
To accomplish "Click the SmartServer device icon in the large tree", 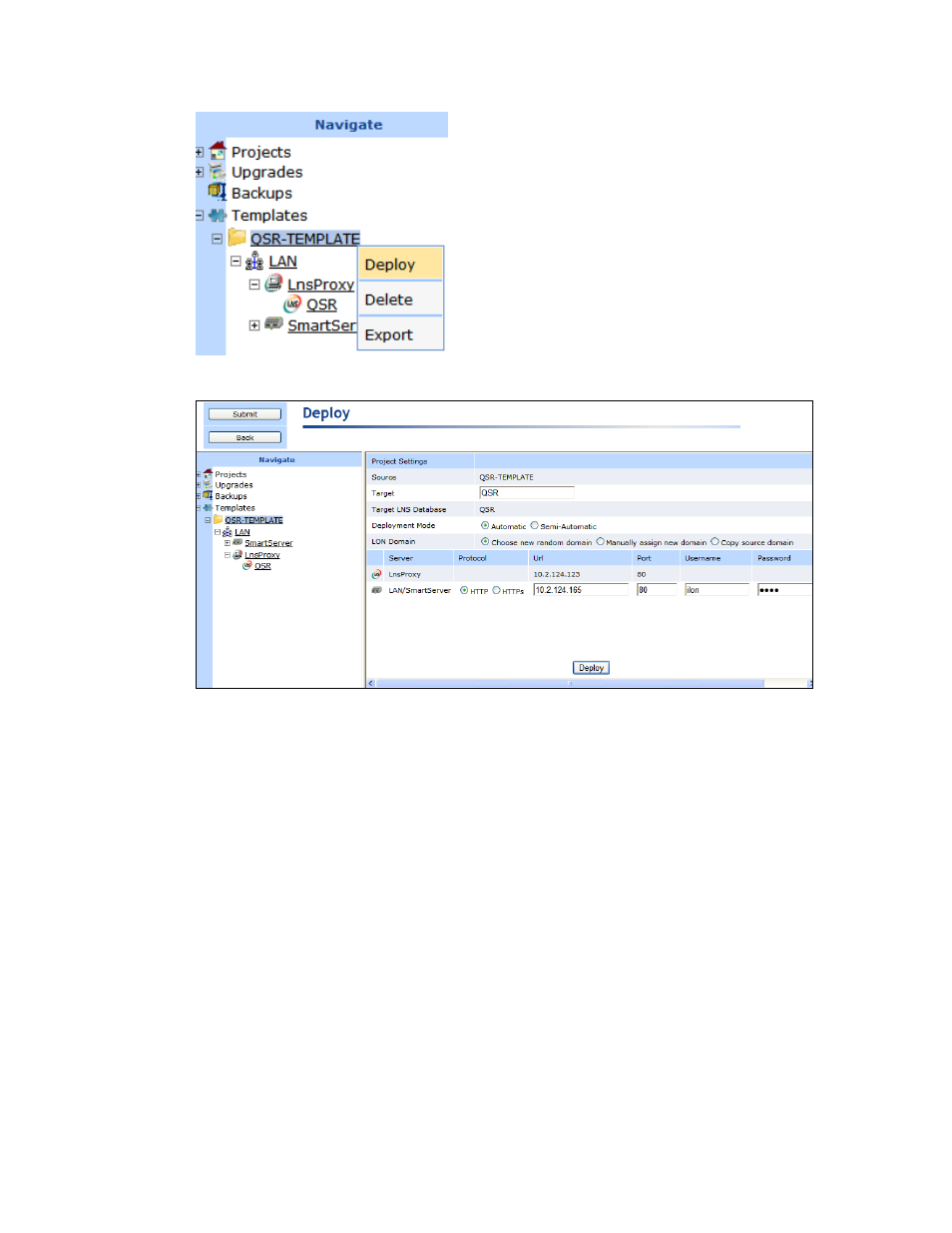I will [x=273, y=323].
